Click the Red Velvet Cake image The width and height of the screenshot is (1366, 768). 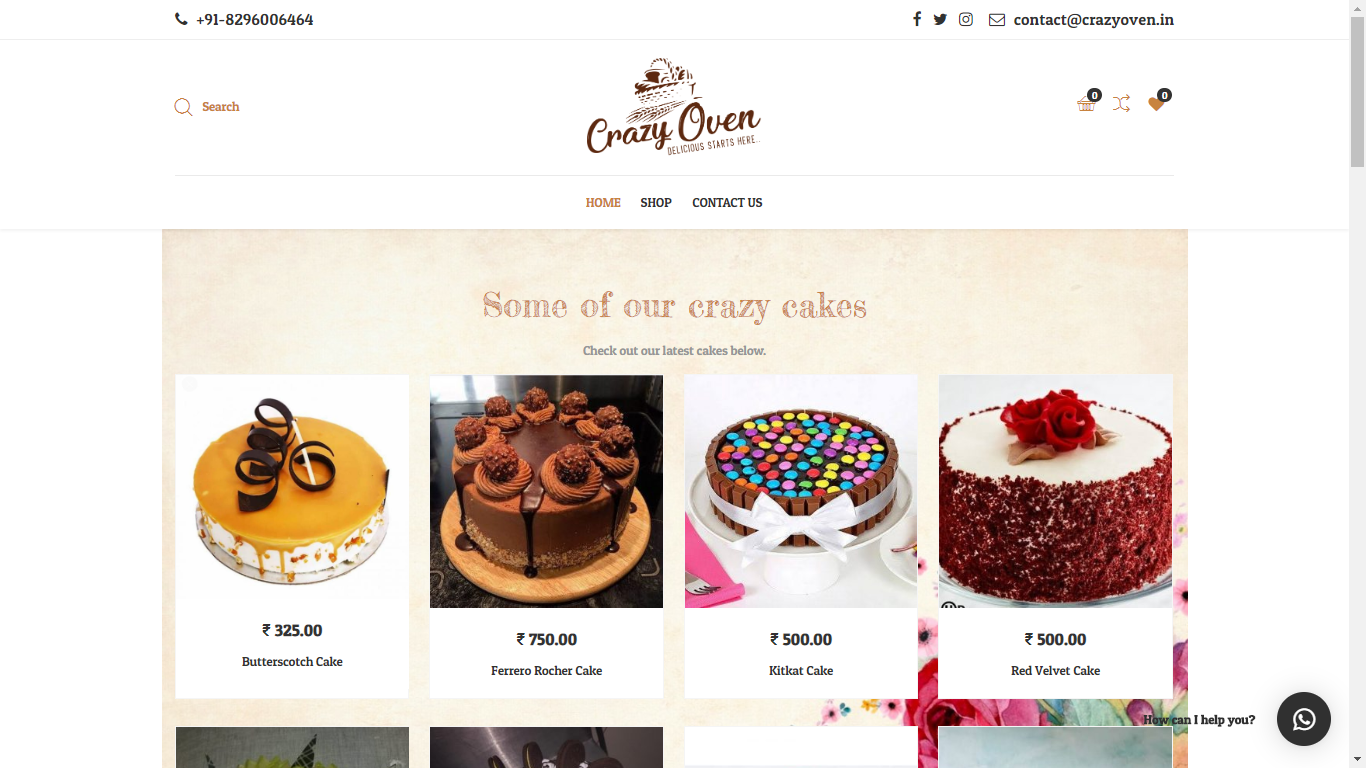point(1055,491)
